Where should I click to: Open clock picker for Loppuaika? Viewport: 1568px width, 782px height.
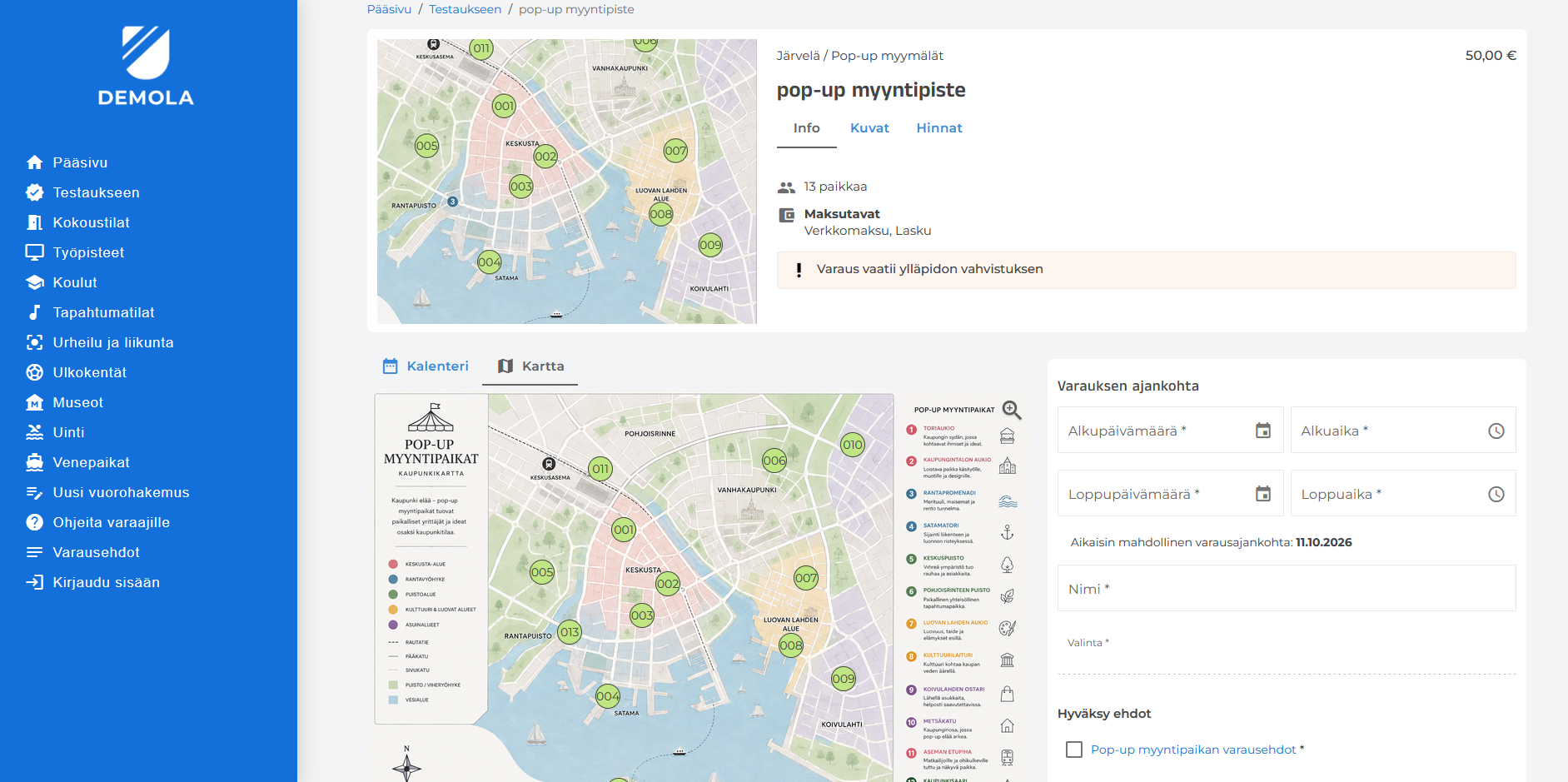[1496, 494]
